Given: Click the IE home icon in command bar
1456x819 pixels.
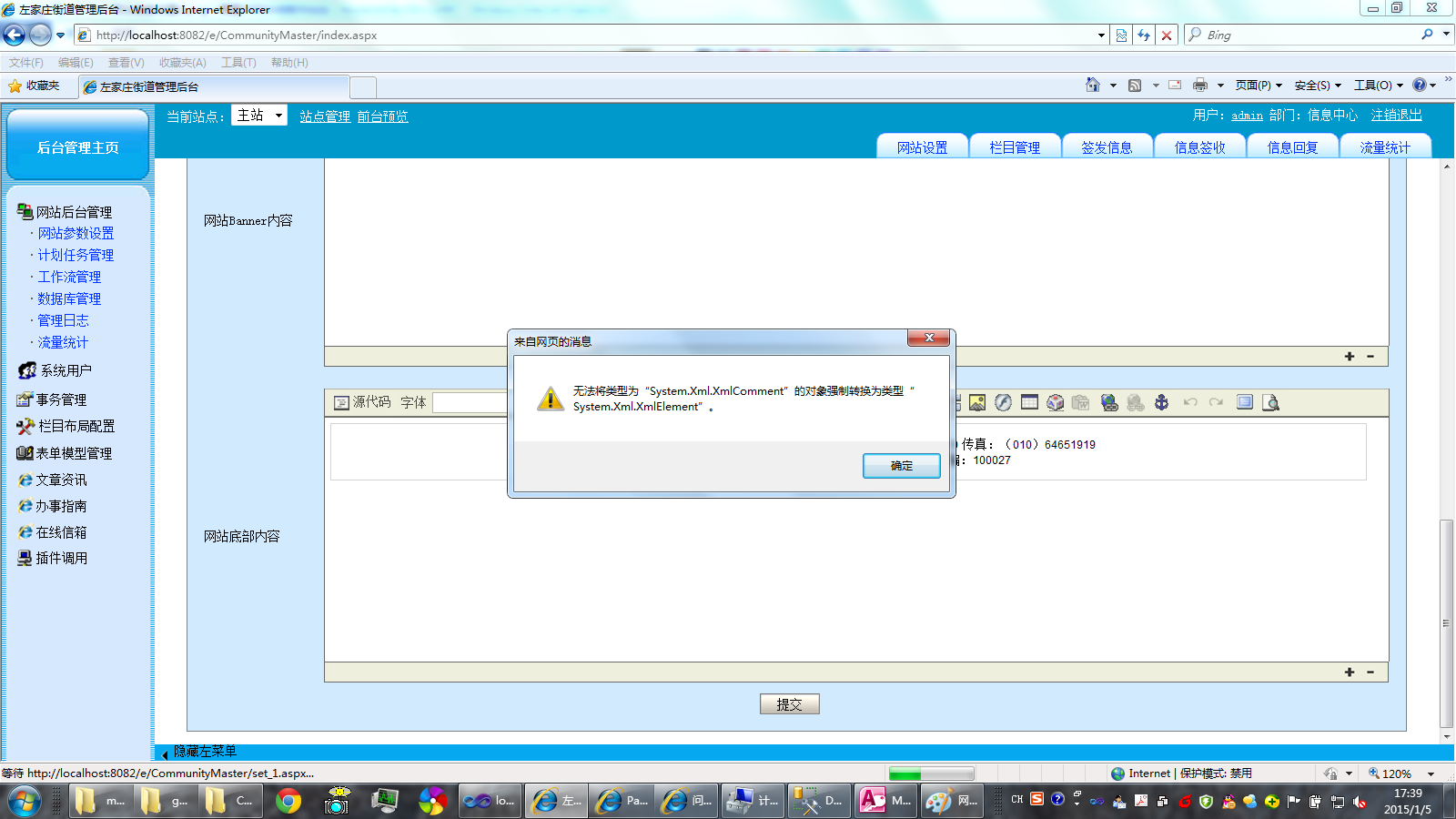Looking at the screenshot, I should [x=1092, y=85].
